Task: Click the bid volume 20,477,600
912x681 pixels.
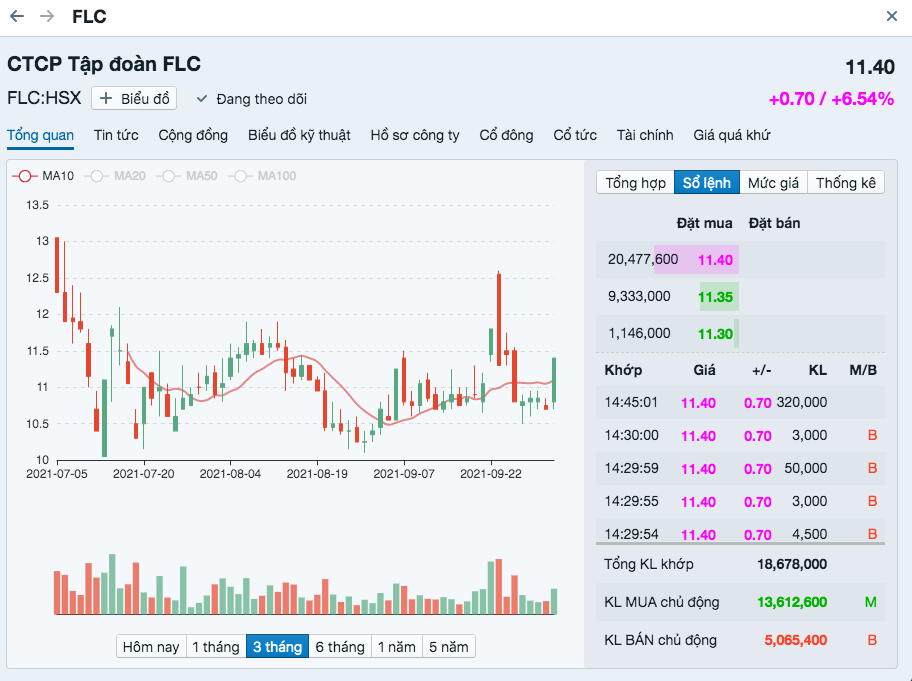Action: tap(643, 259)
